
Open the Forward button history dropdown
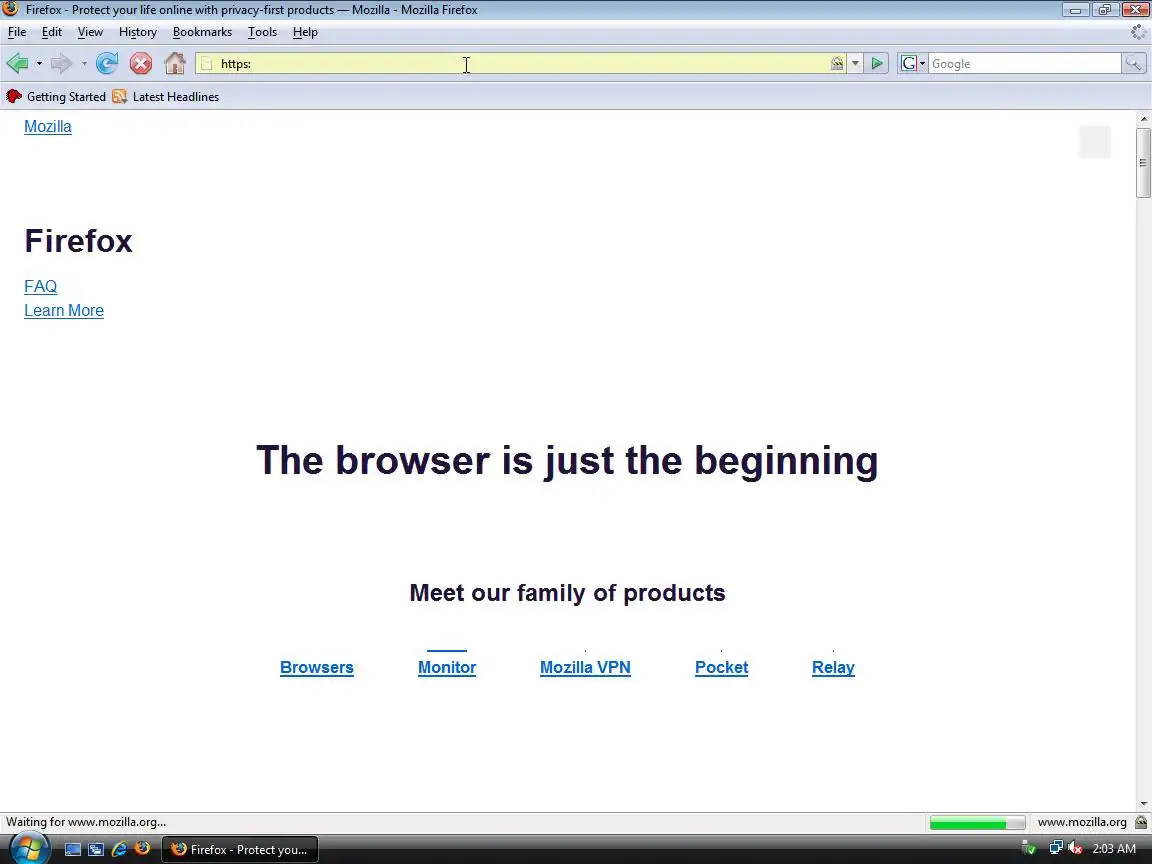tap(84, 64)
